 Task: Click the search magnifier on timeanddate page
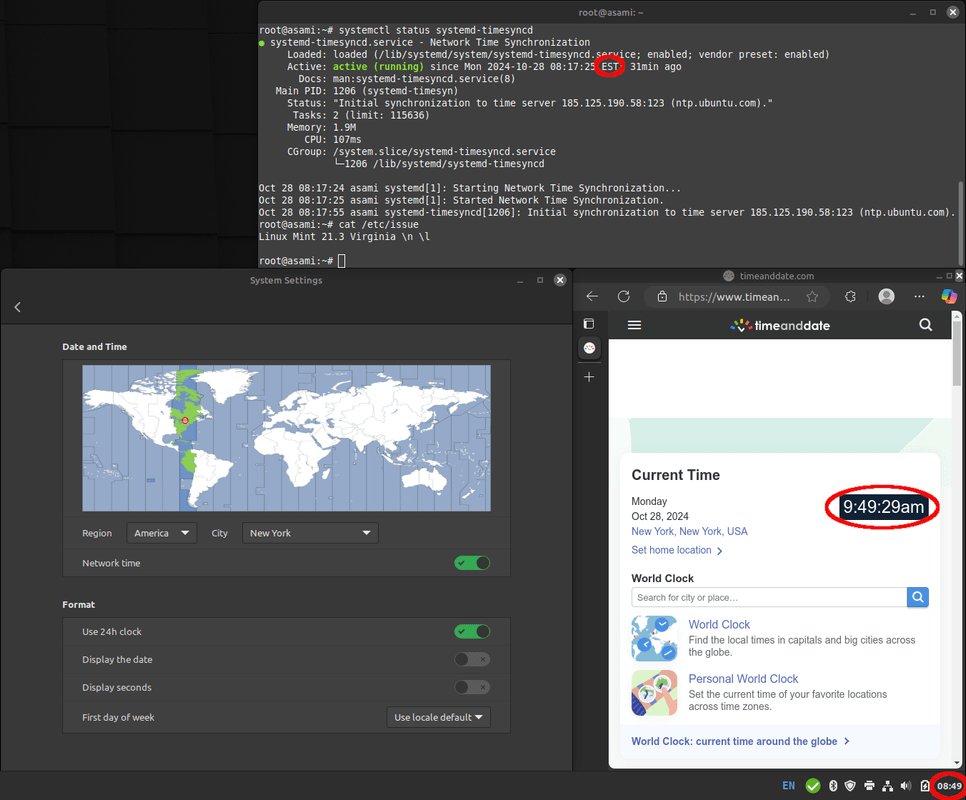925,325
